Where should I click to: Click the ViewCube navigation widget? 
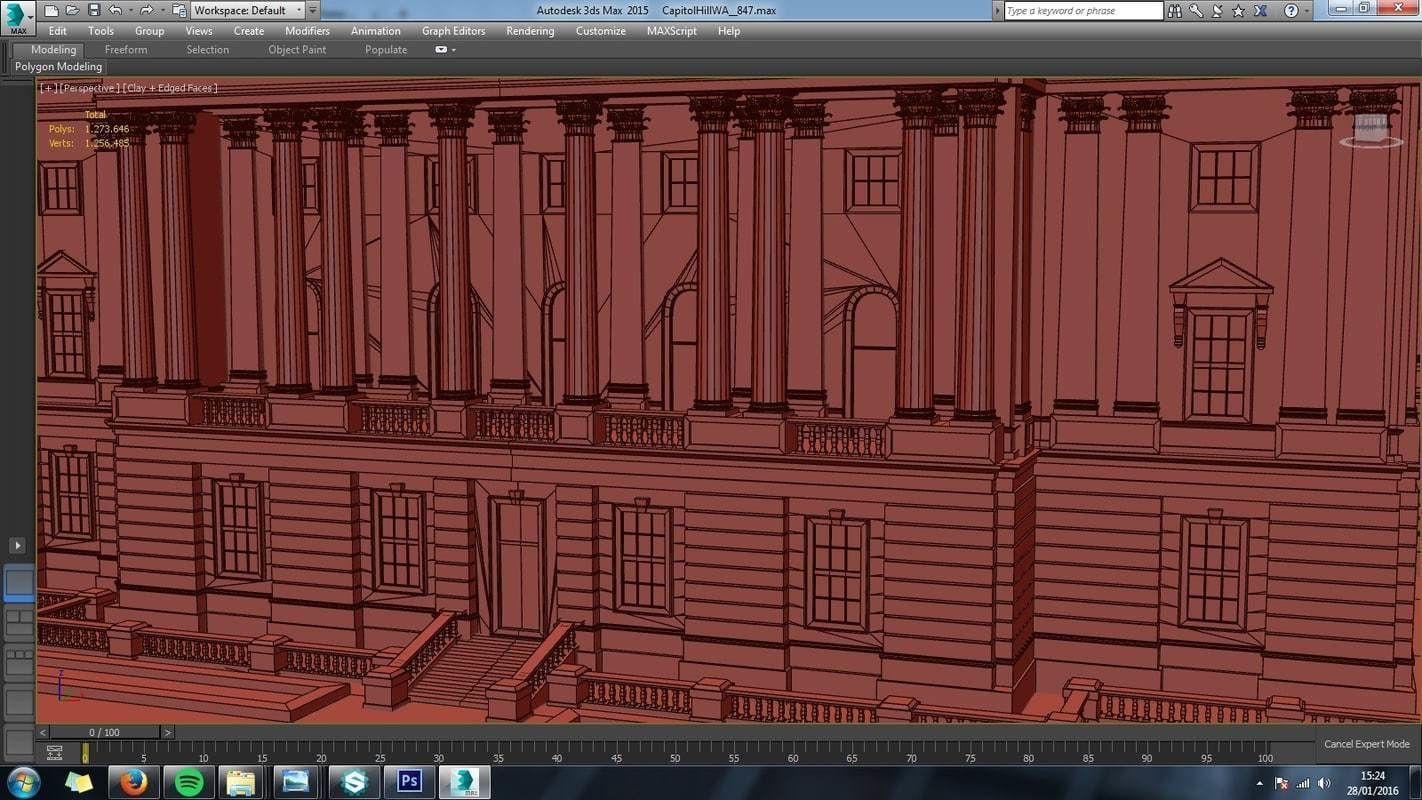pos(1371,129)
